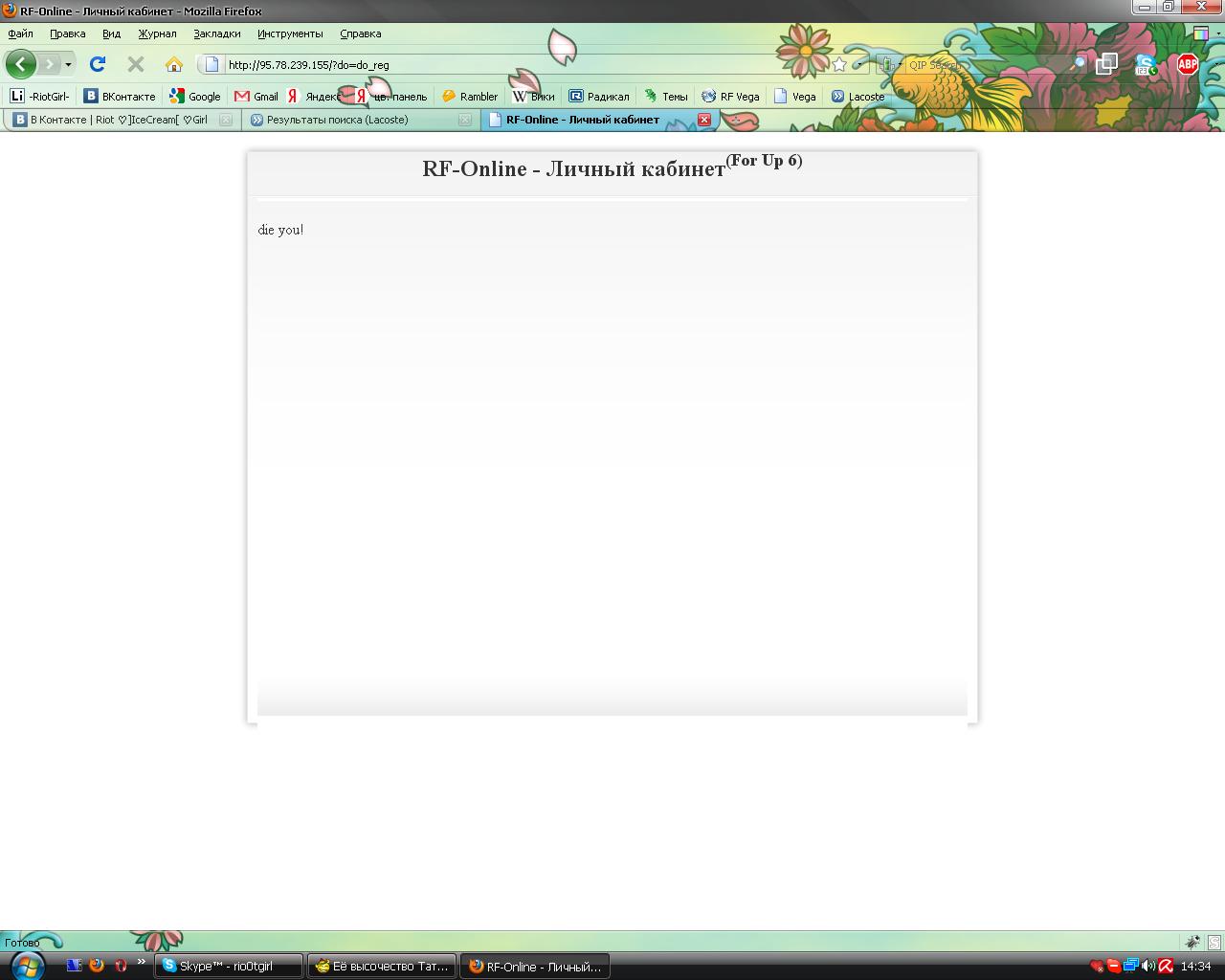Open the Vega bookmark

[794, 96]
